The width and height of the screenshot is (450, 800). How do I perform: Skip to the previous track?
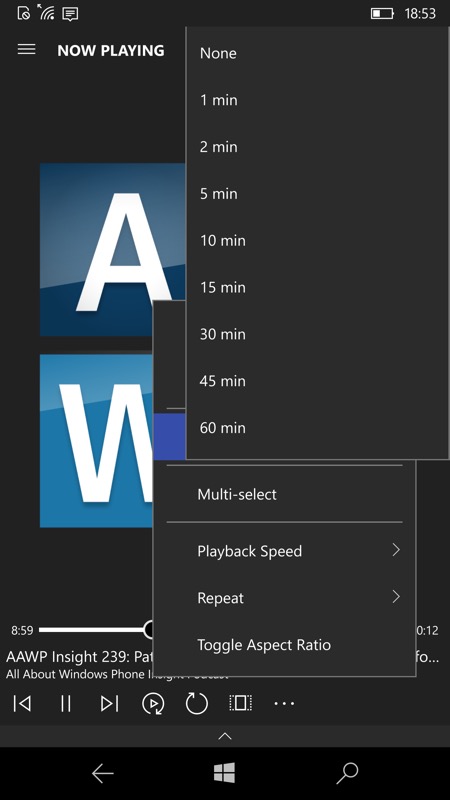[x=22, y=704]
